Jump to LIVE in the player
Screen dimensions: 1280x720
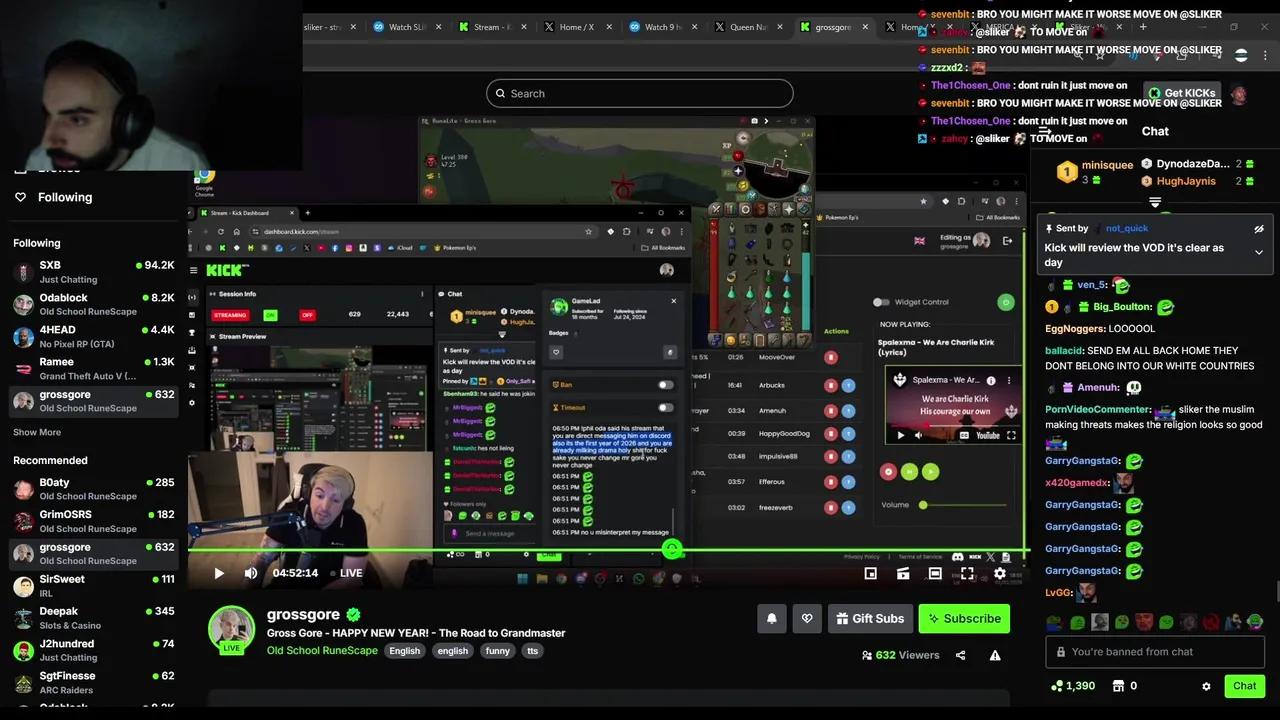point(351,573)
